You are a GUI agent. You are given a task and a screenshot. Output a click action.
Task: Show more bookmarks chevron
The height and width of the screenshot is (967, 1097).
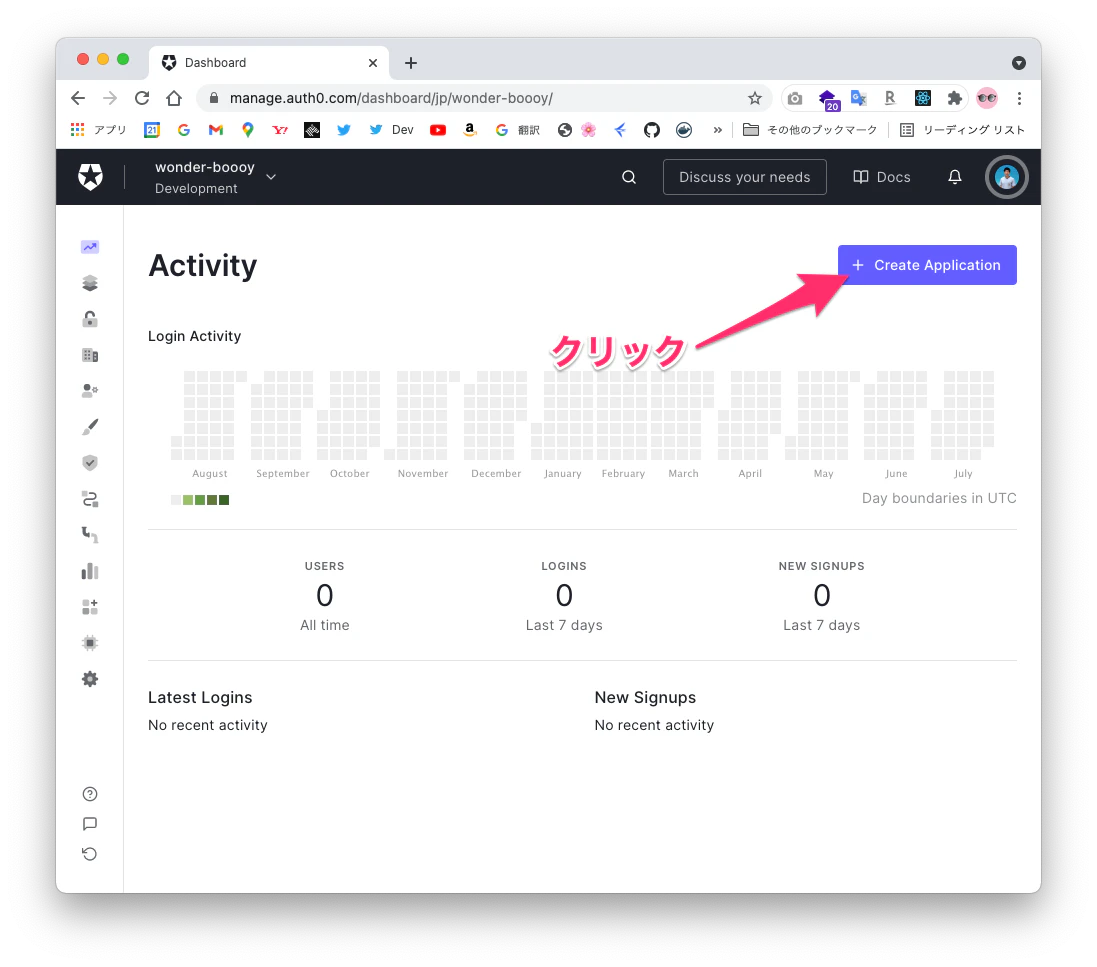tap(717, 130)
